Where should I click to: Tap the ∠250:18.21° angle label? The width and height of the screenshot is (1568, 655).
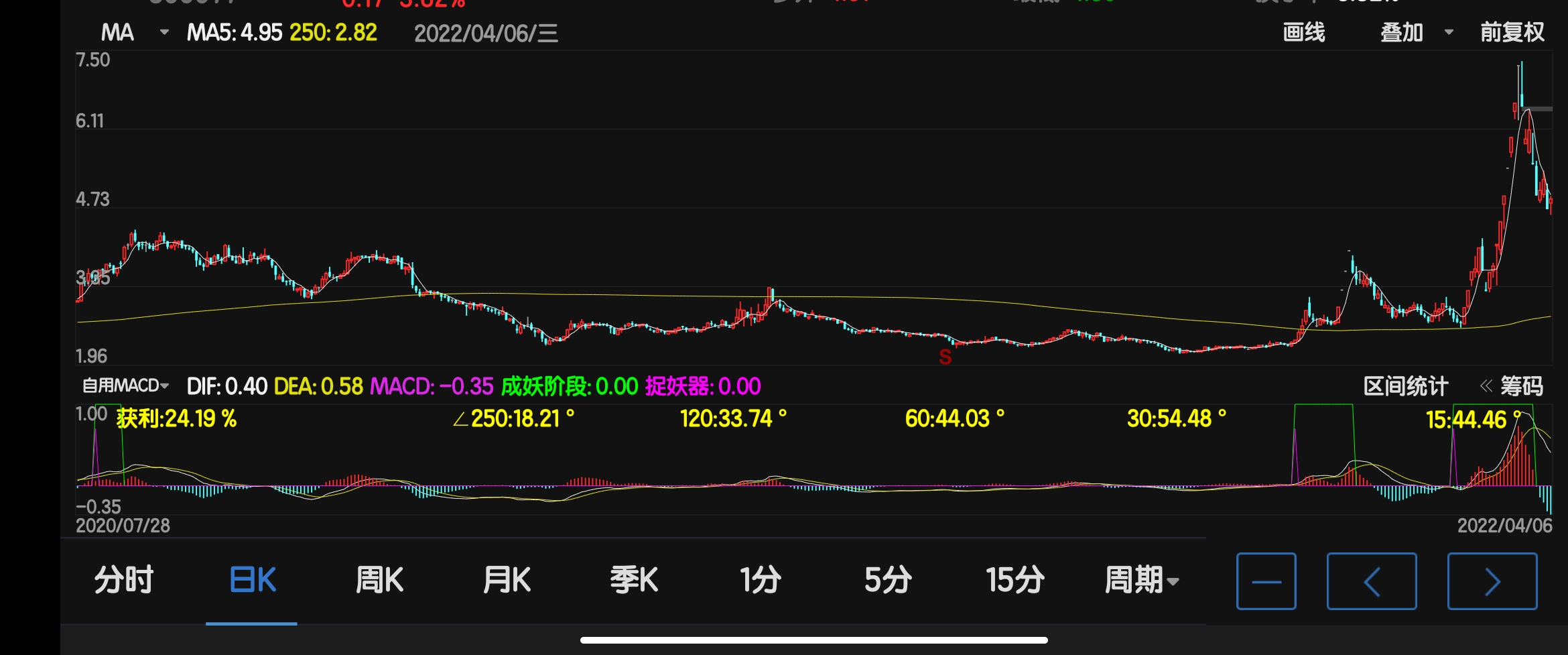[514, 419]
